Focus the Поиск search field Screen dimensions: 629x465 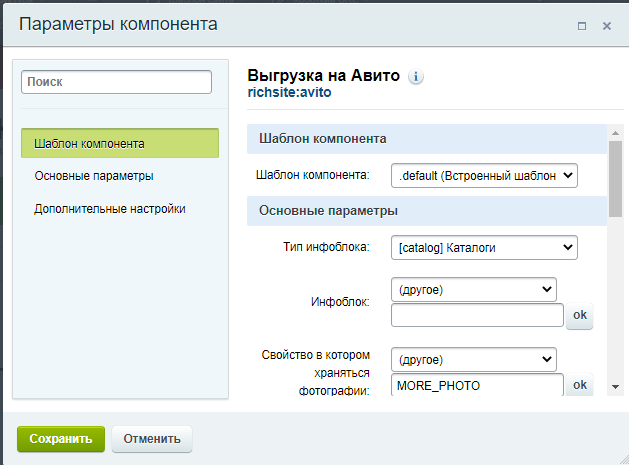pos(116,82)
